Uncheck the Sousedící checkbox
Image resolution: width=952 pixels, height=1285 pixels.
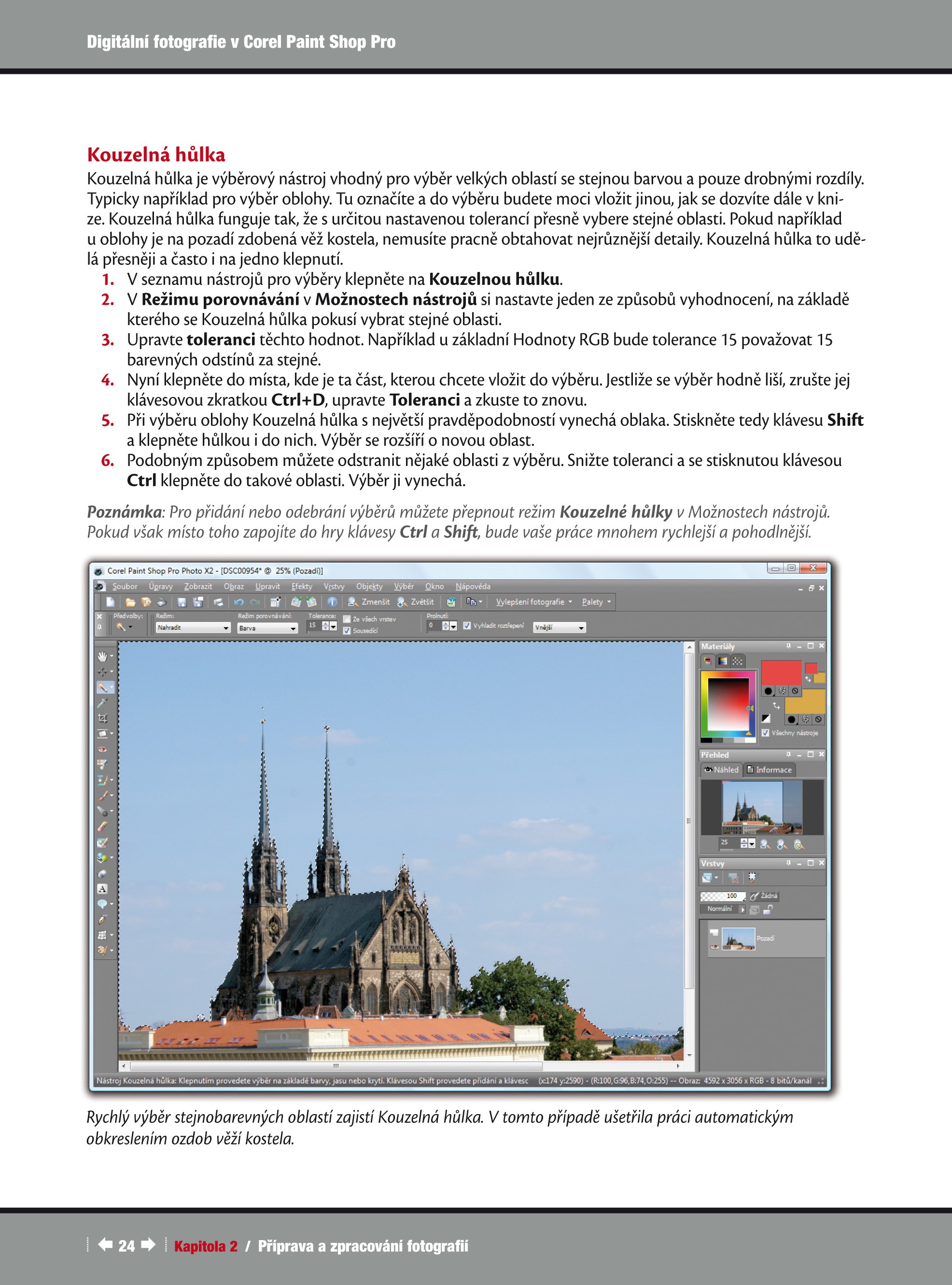coord(347,631)
